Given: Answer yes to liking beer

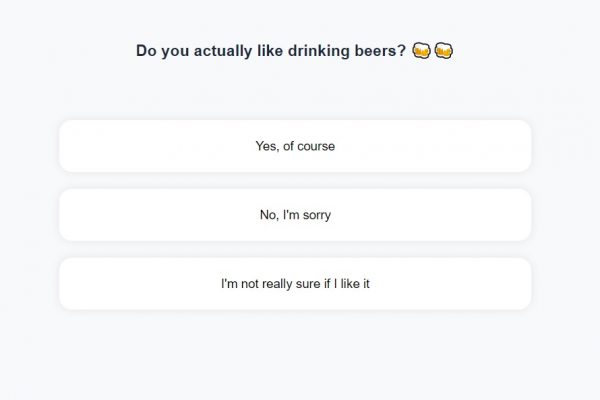Looking at the screenshot, I should [295, 146].
